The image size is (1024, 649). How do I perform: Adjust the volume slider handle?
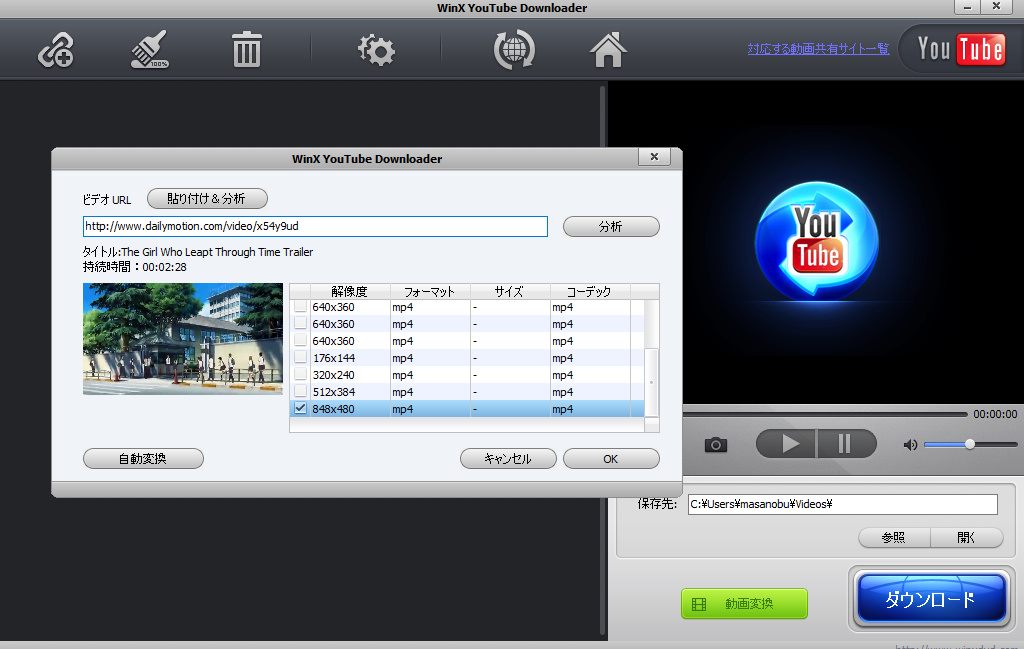(969, 444)
